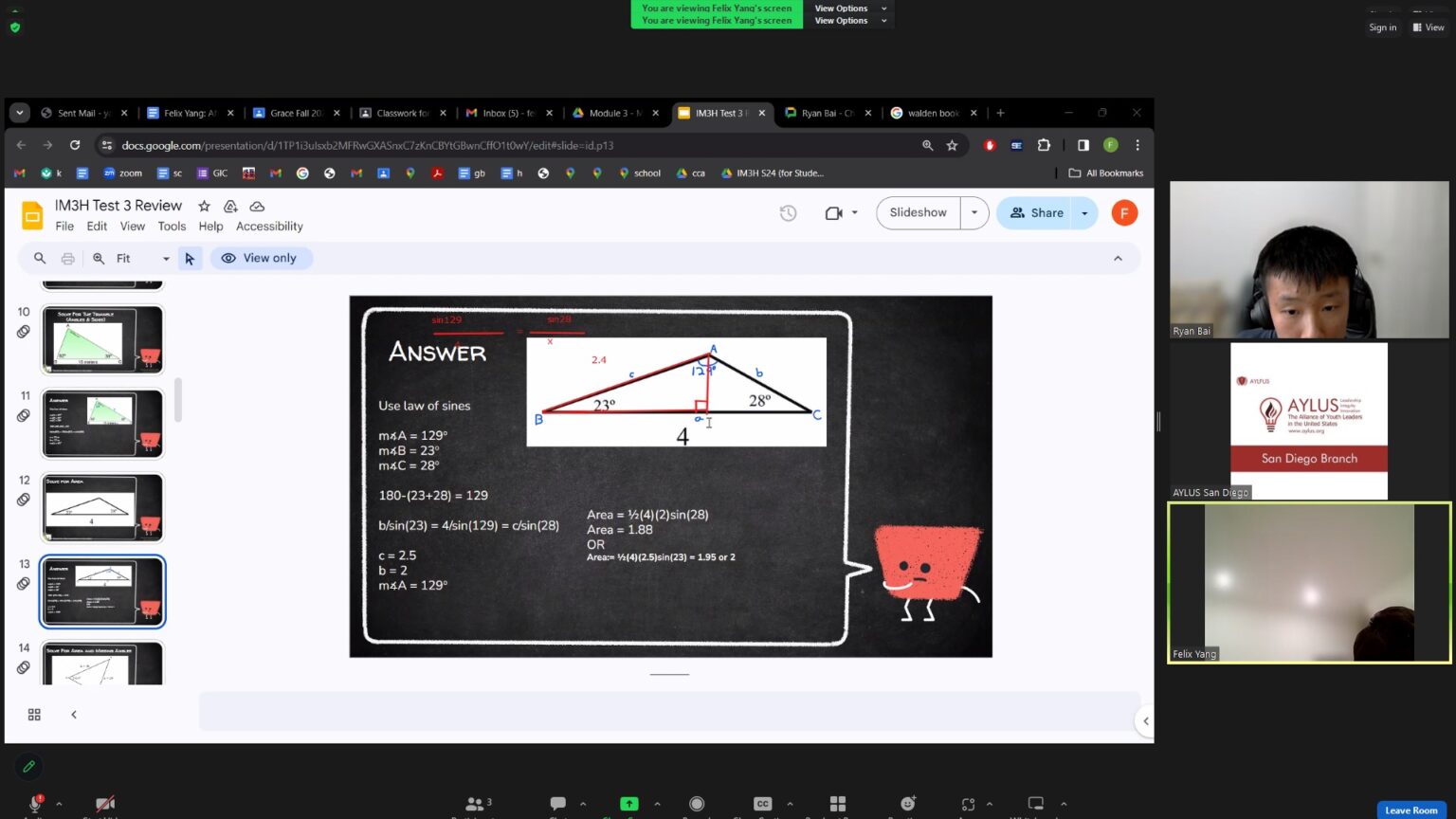Bookmark this page star icon

952,145
